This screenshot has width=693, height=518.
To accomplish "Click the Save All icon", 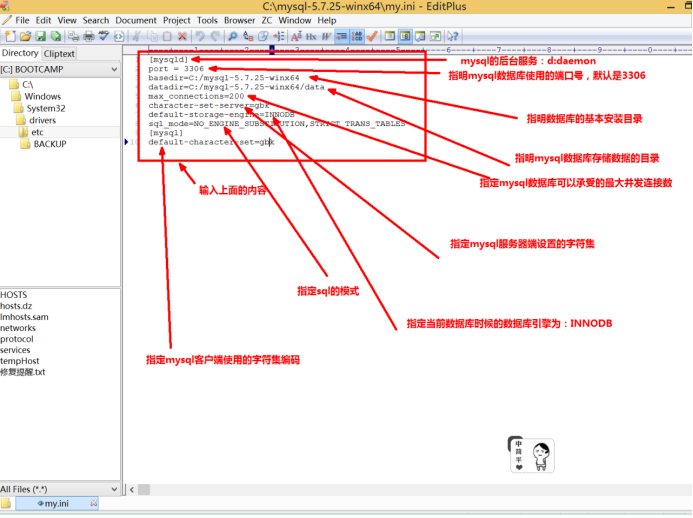I will [x=56, y=36].
